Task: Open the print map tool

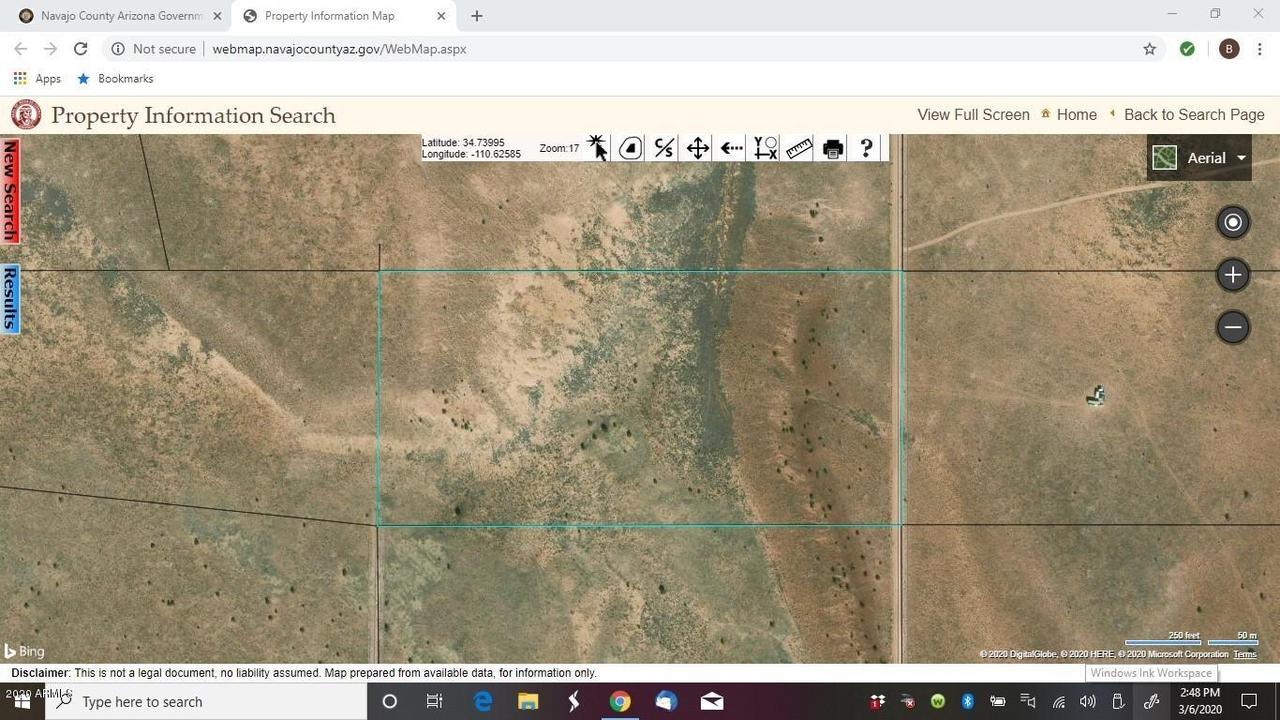Action: tap(832, 147)
